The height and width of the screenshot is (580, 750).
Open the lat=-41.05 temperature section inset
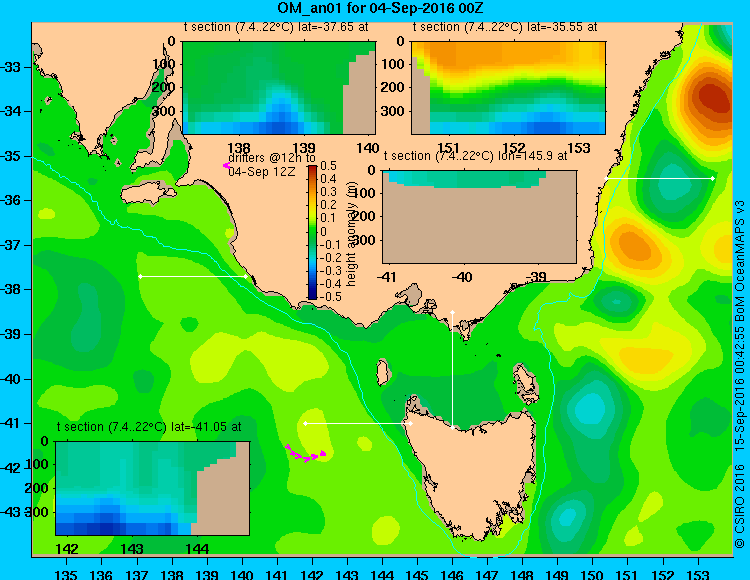153,488
